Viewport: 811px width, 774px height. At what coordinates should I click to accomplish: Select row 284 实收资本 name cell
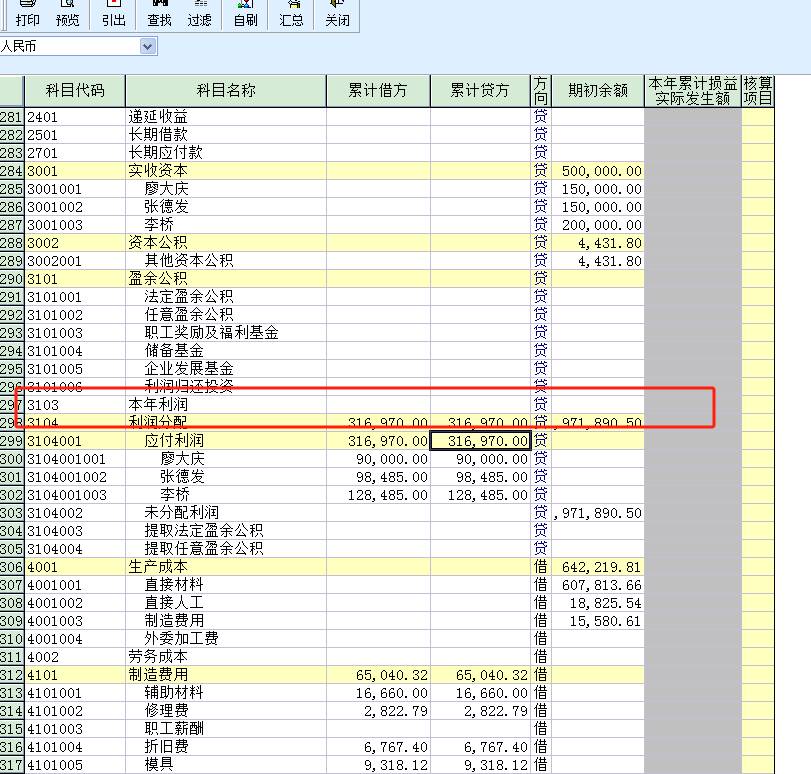tap(226, 171)
